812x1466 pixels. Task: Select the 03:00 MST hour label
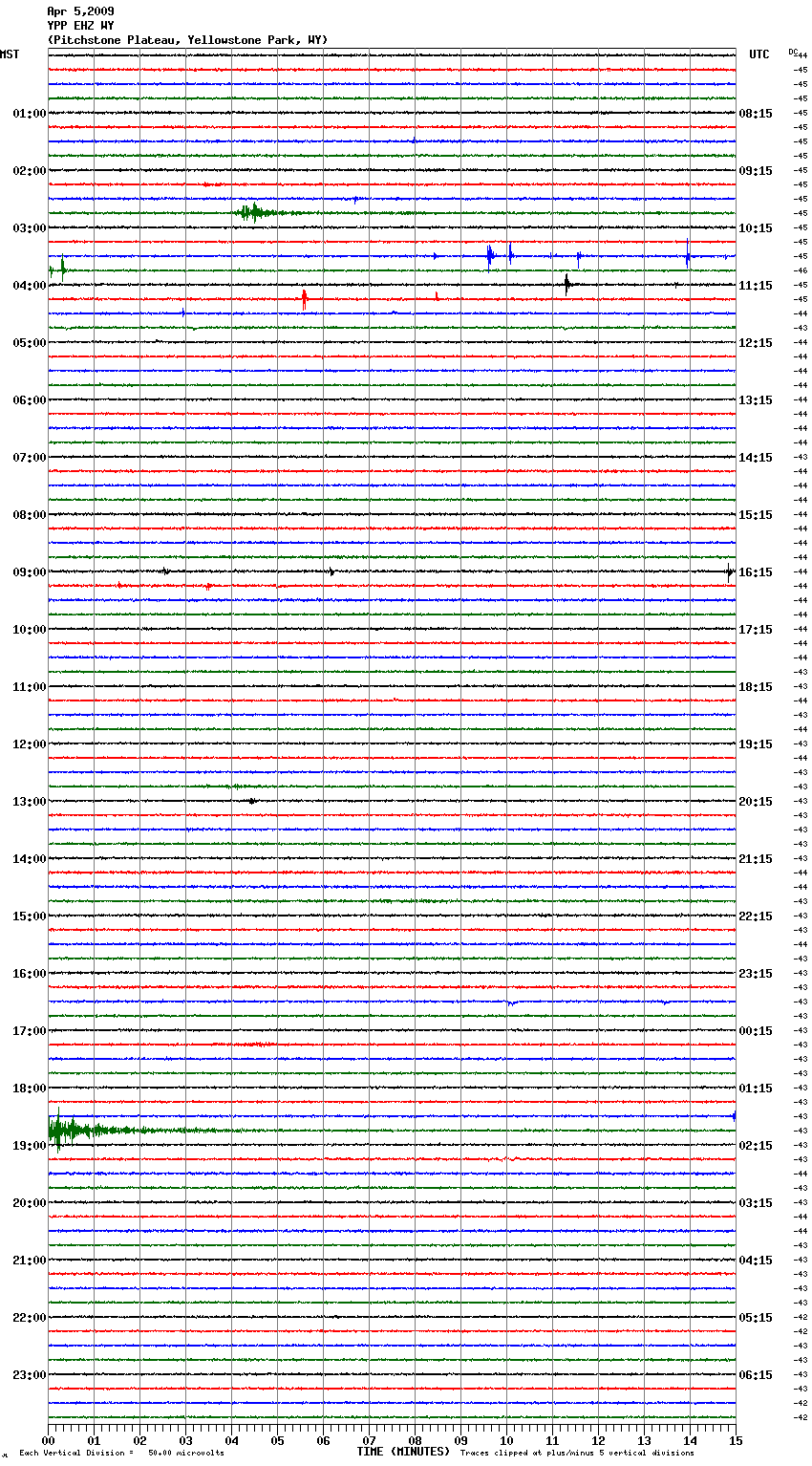[30, 228]
